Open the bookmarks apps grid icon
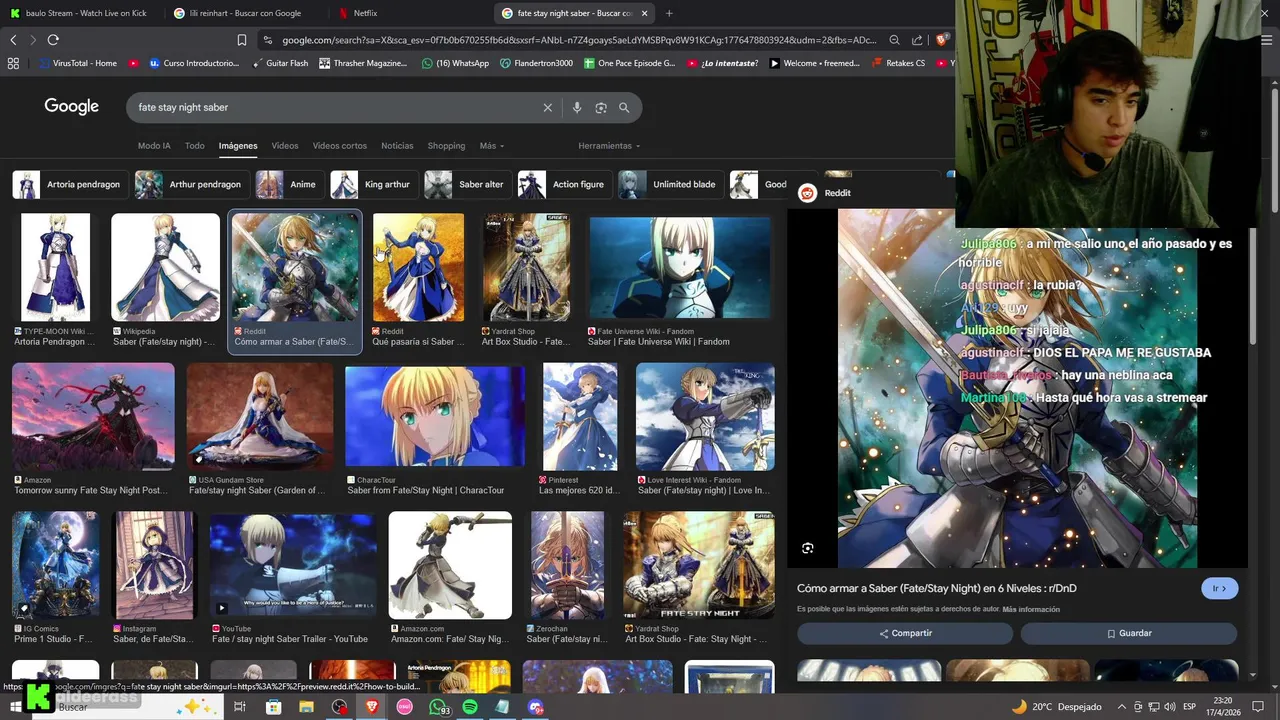 click(13, 63)
